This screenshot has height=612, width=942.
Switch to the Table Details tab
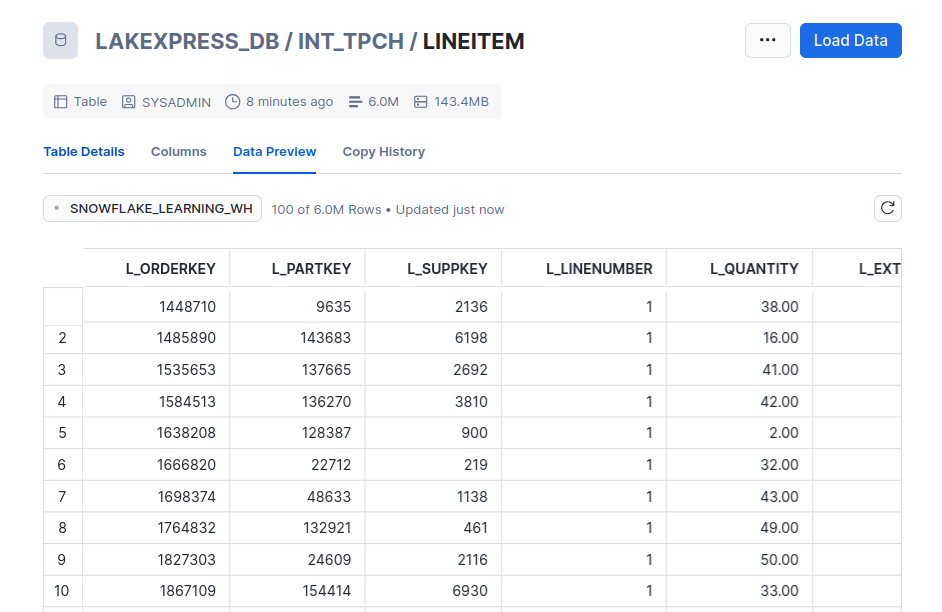pyautogui.click(x=84, y=151)
